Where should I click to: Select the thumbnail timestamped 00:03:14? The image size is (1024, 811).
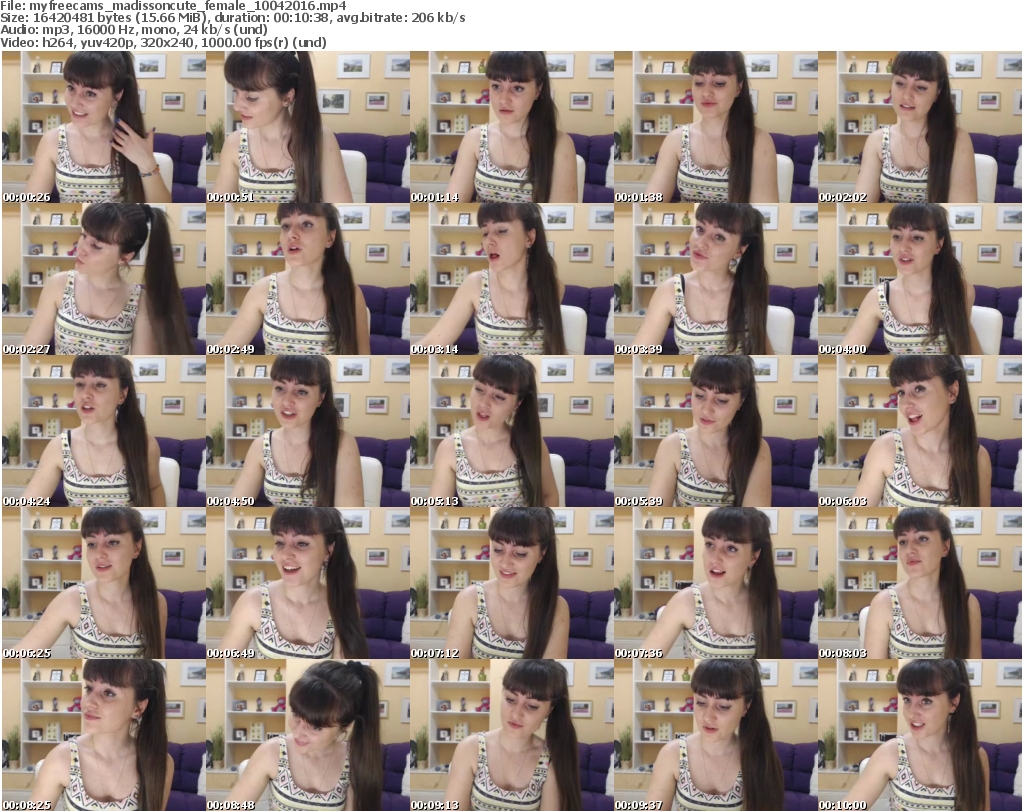coord(511,279)
